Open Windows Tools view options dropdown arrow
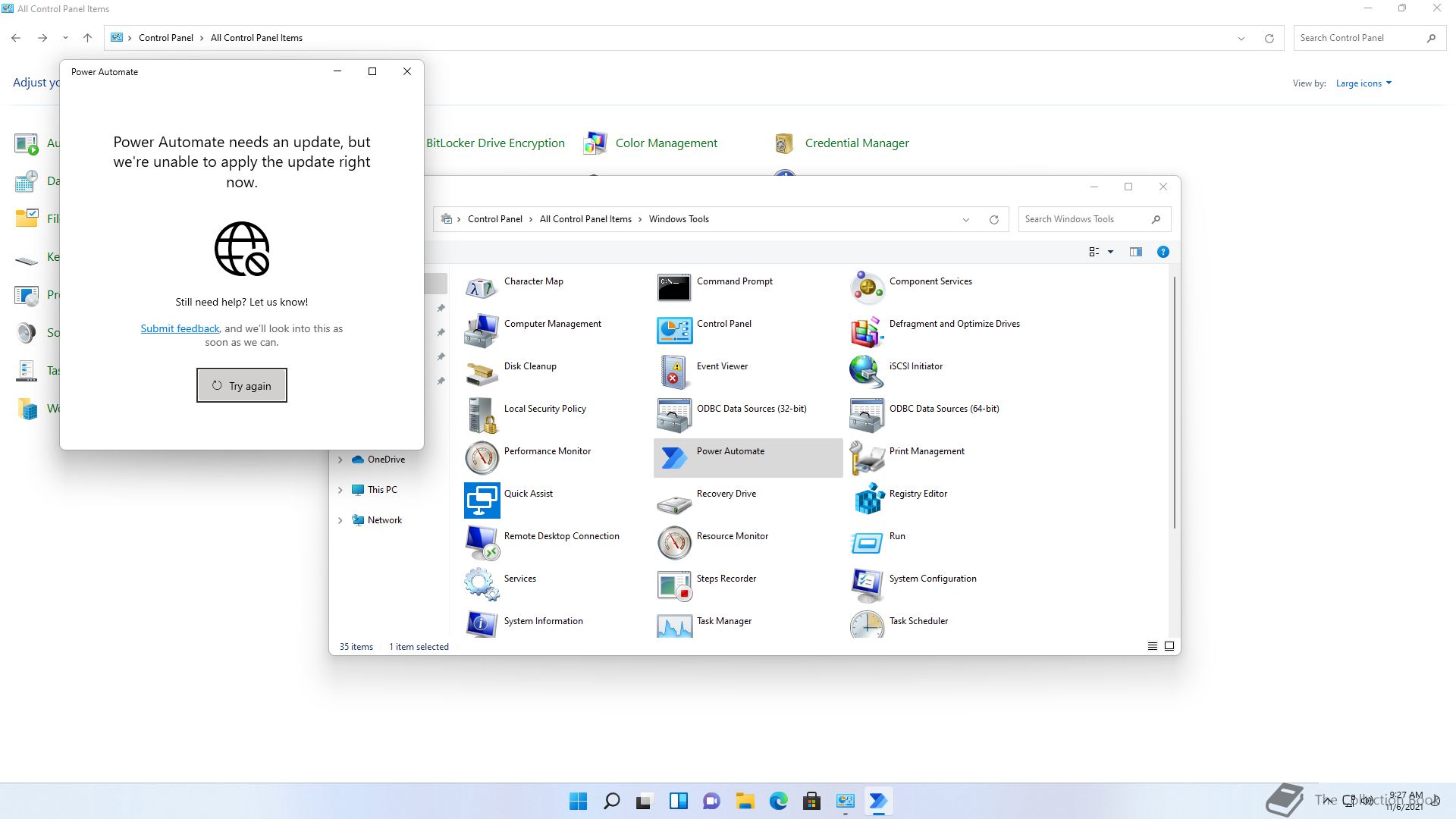Viewport: 1456px width, 819px height. pyautogui.click(x=1110, y=252)
